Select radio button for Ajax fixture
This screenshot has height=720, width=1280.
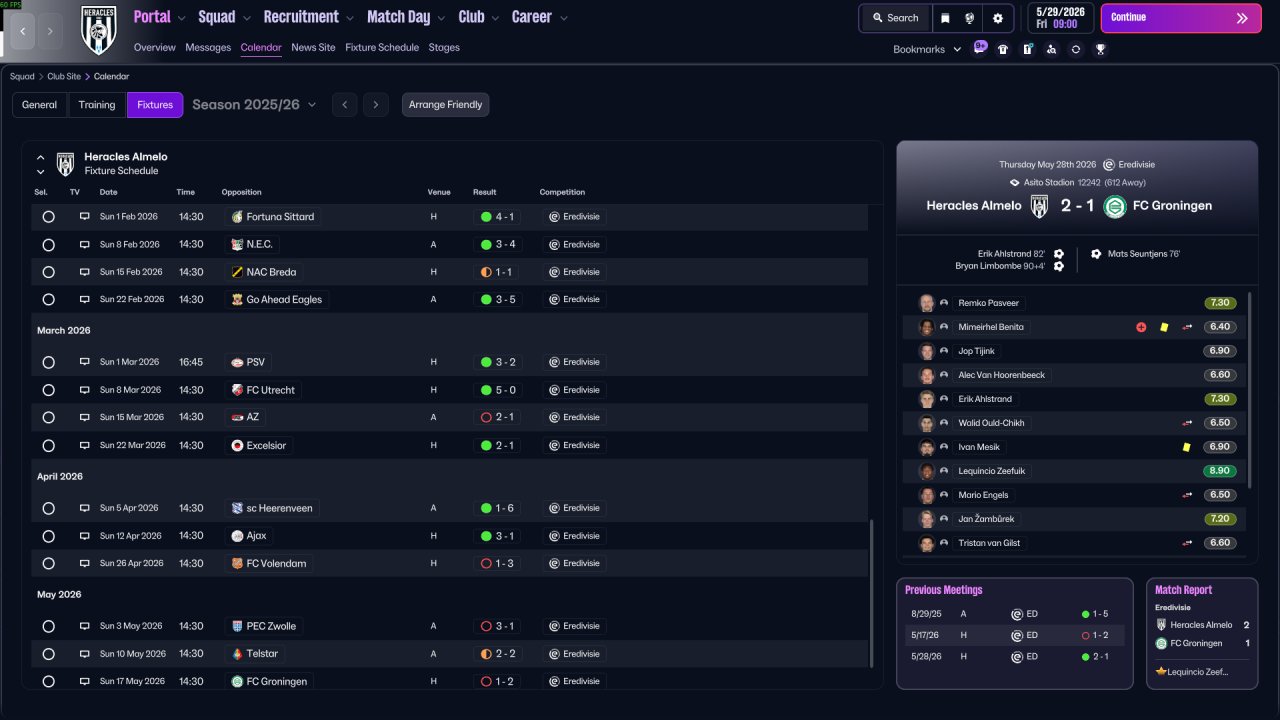[x=48, y=536]
